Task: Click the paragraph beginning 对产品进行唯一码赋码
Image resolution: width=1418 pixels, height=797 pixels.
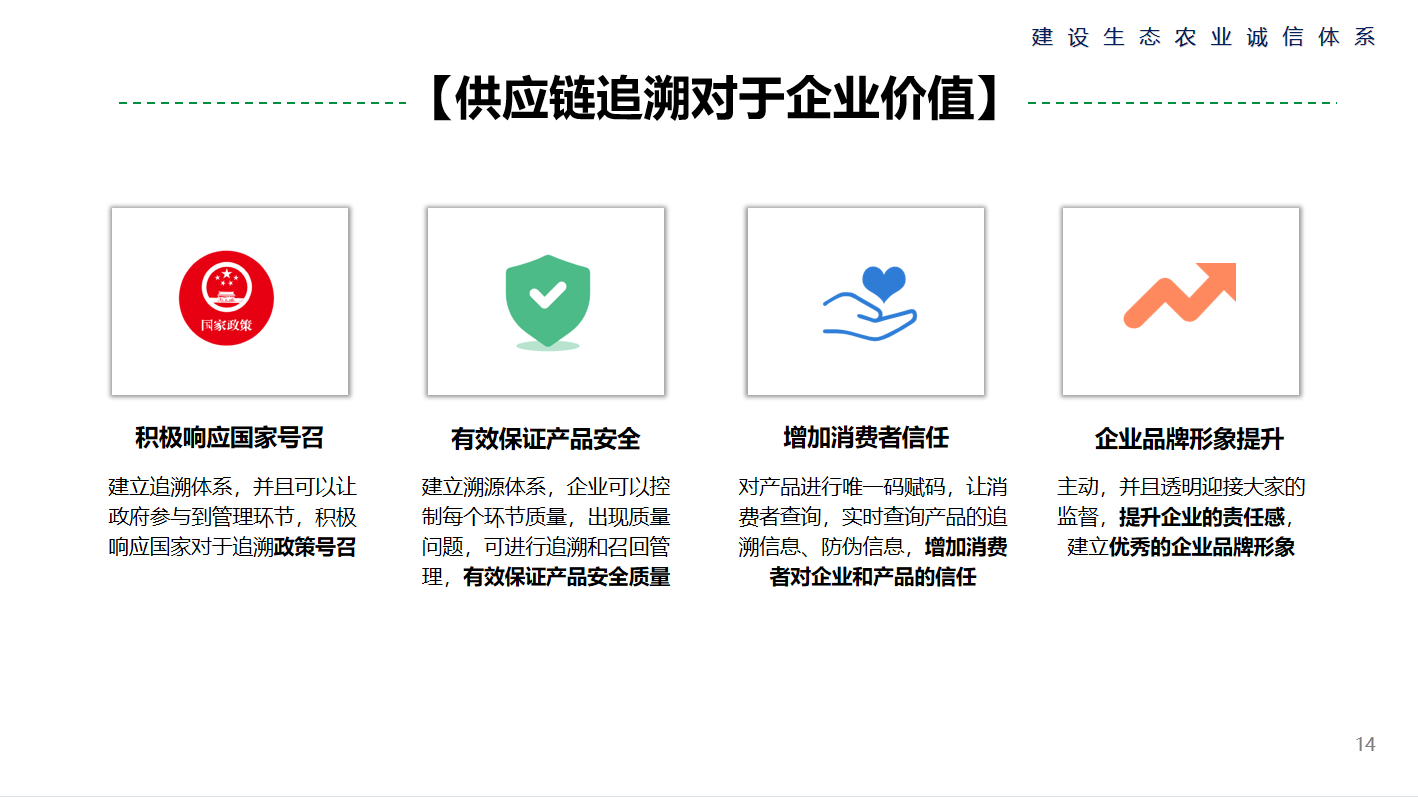Action: 873,532
